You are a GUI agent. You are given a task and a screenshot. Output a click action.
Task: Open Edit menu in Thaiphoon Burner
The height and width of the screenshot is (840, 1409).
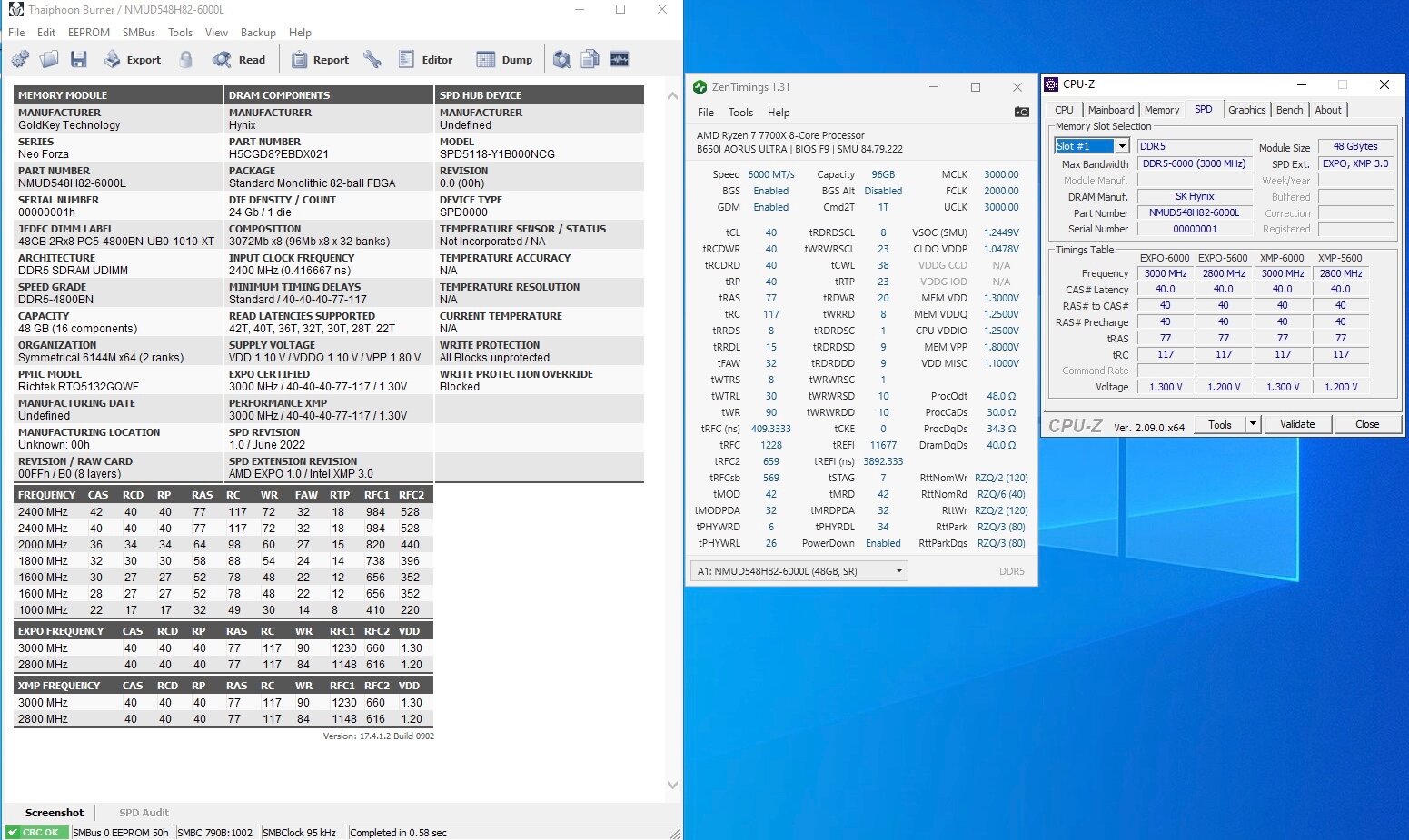pos(46,33)
